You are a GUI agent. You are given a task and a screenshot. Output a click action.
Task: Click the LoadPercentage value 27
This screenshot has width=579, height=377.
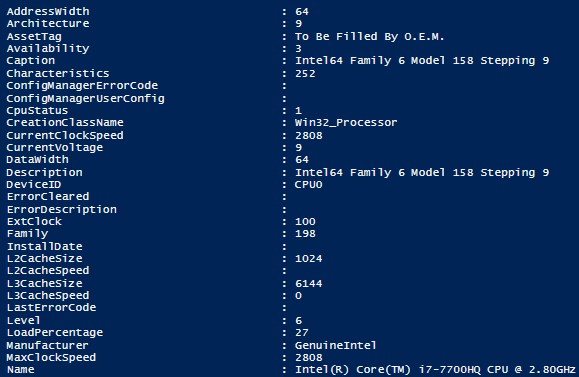pyautogui.click(x=302, y=333)
